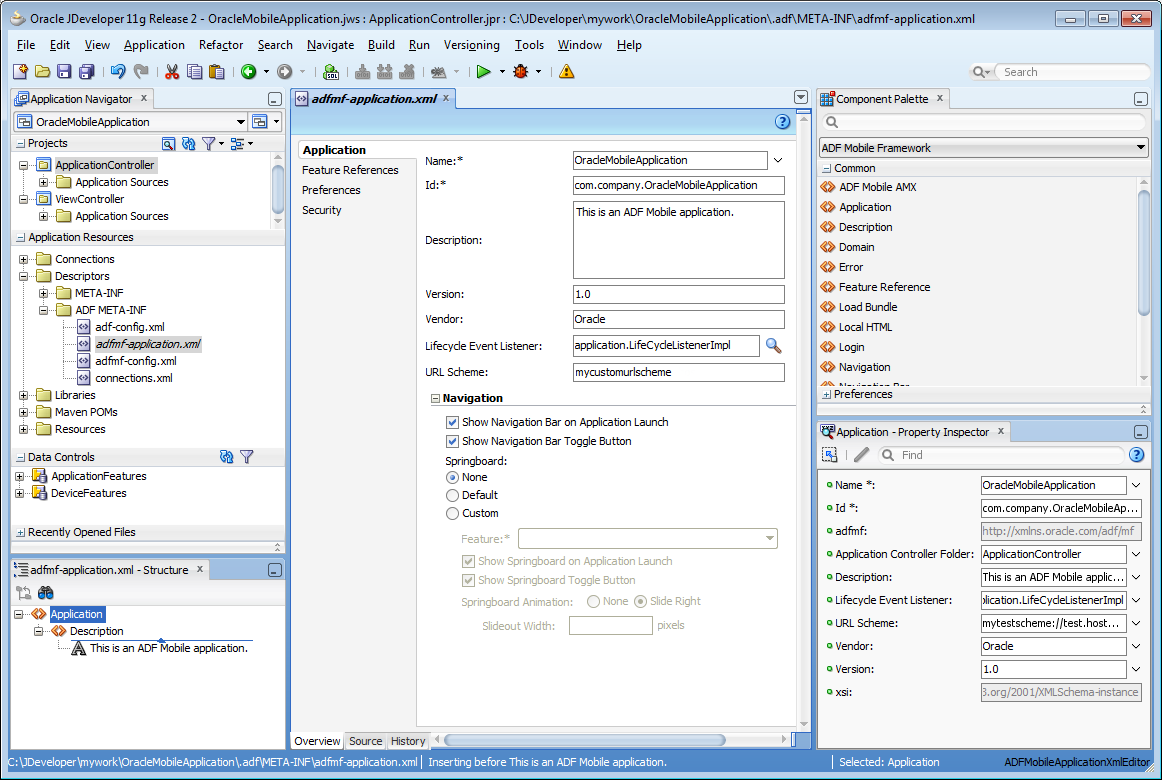Open the Versioning menu
Viewport: 1162px width, 780px height.
(471, 45)
